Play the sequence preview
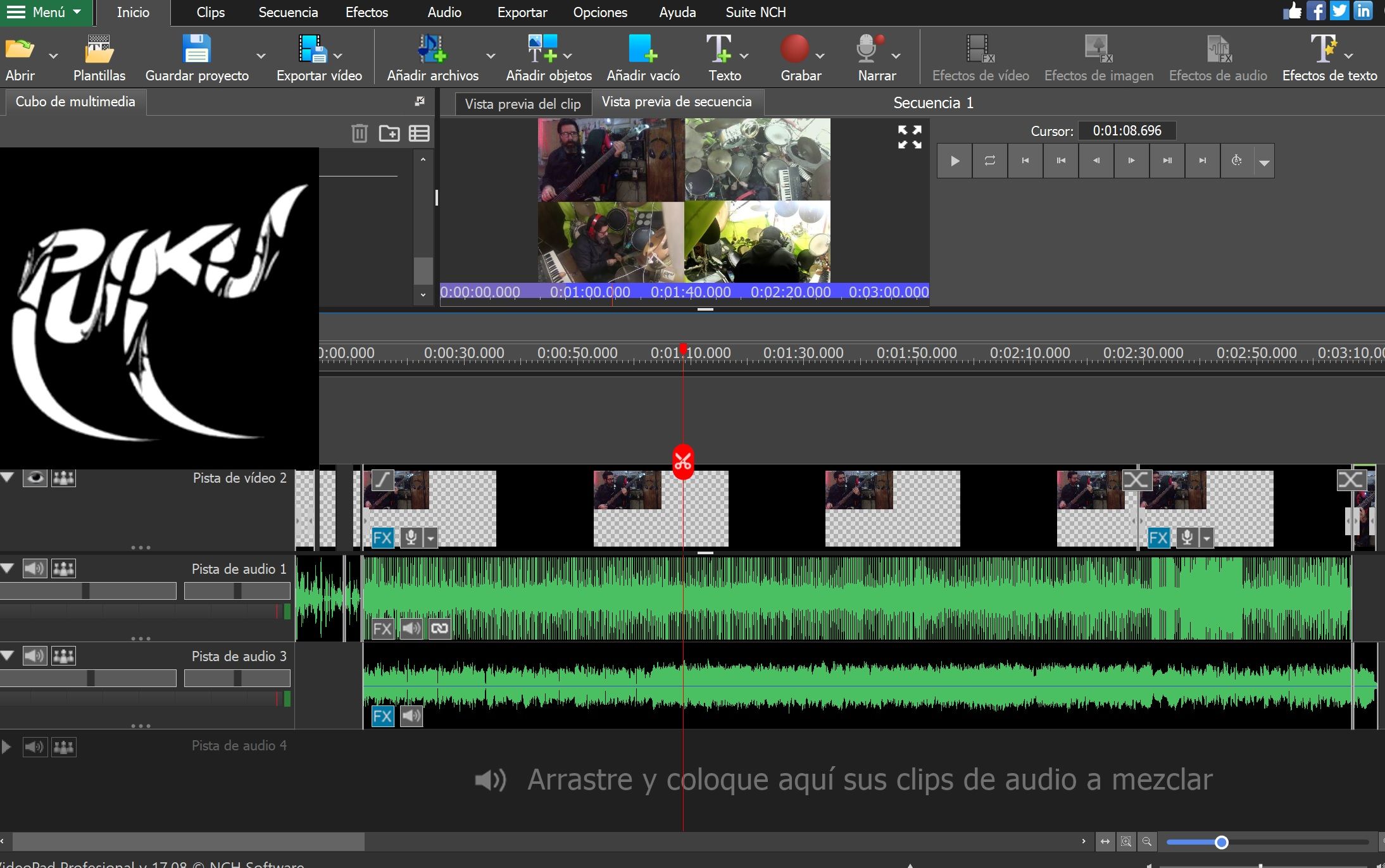 (955, 161)
